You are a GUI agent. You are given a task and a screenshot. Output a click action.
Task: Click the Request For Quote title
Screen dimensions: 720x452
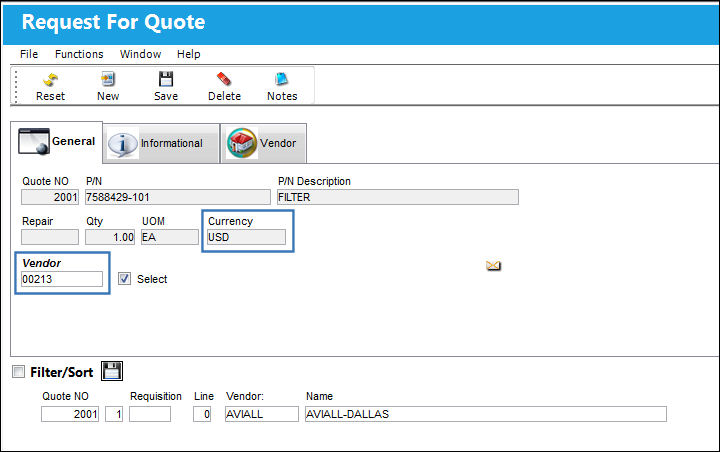tap(113, 22)
